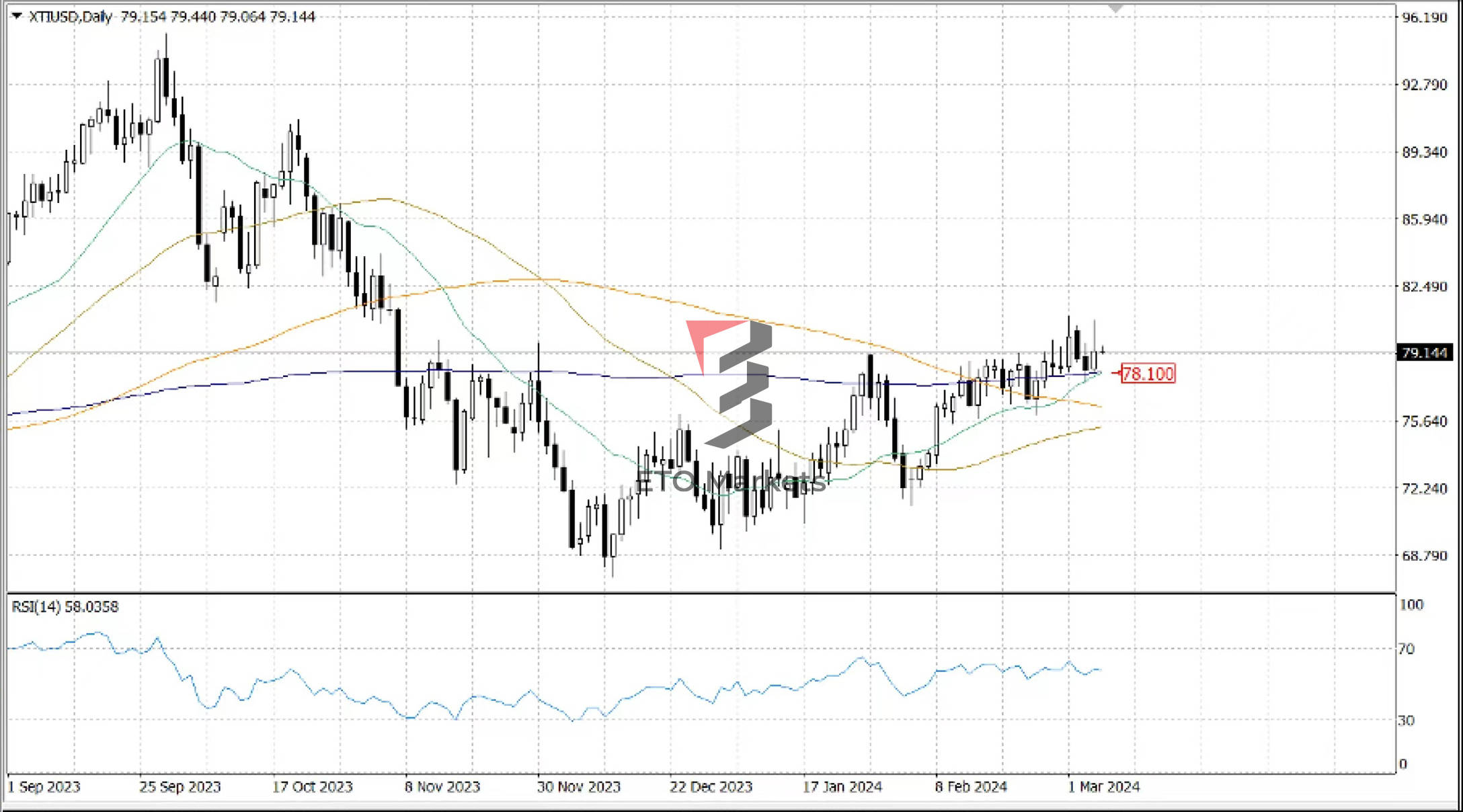
Task: Click the 92.790 price axis label
Action: tap(1424, 85)
